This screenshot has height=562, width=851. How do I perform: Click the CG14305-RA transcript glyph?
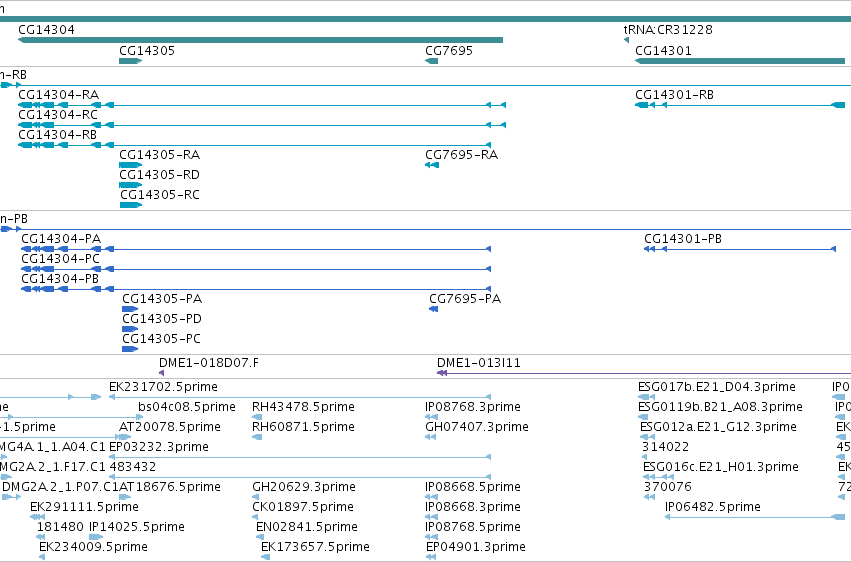pos(130,165)
